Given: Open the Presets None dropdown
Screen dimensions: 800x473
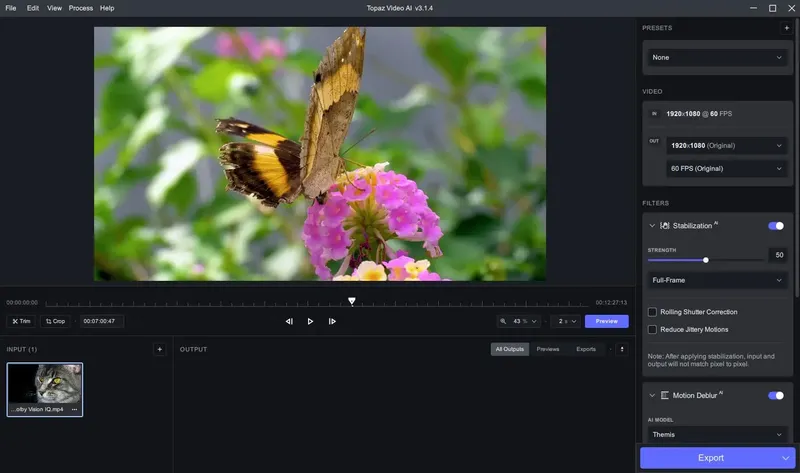Looking at the screenshot, I should pos(717,58).
